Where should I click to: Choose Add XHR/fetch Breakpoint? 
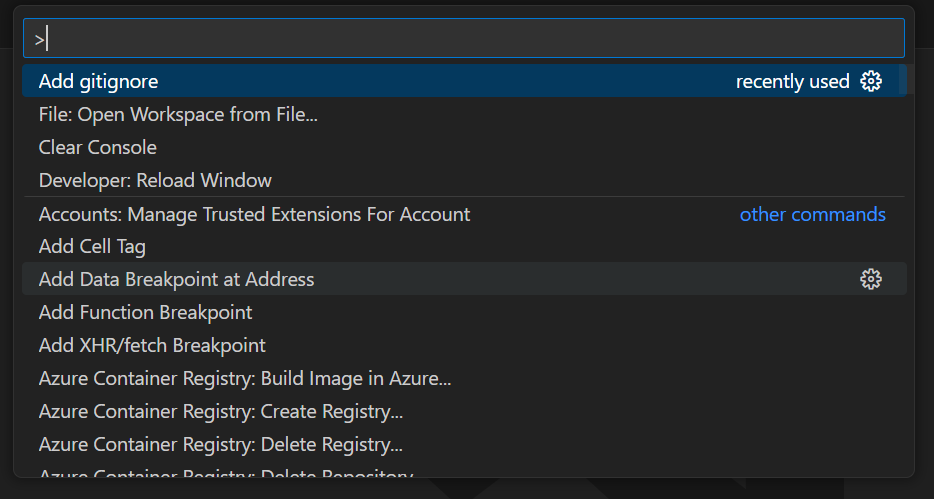click(x=152, y=345)
